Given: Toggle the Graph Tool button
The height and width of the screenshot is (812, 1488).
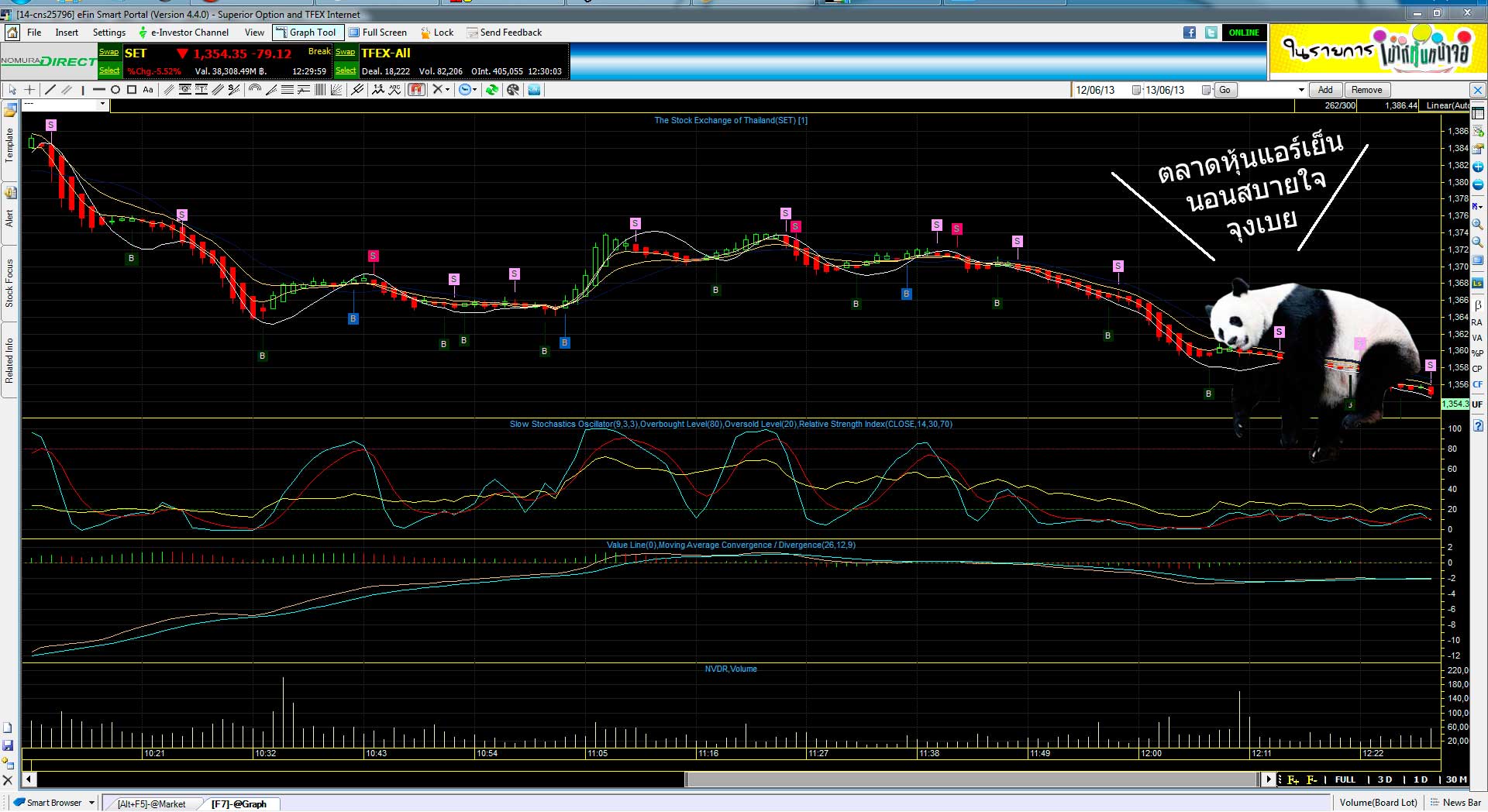Looking at the screenshot, I should tap(306, 33).
